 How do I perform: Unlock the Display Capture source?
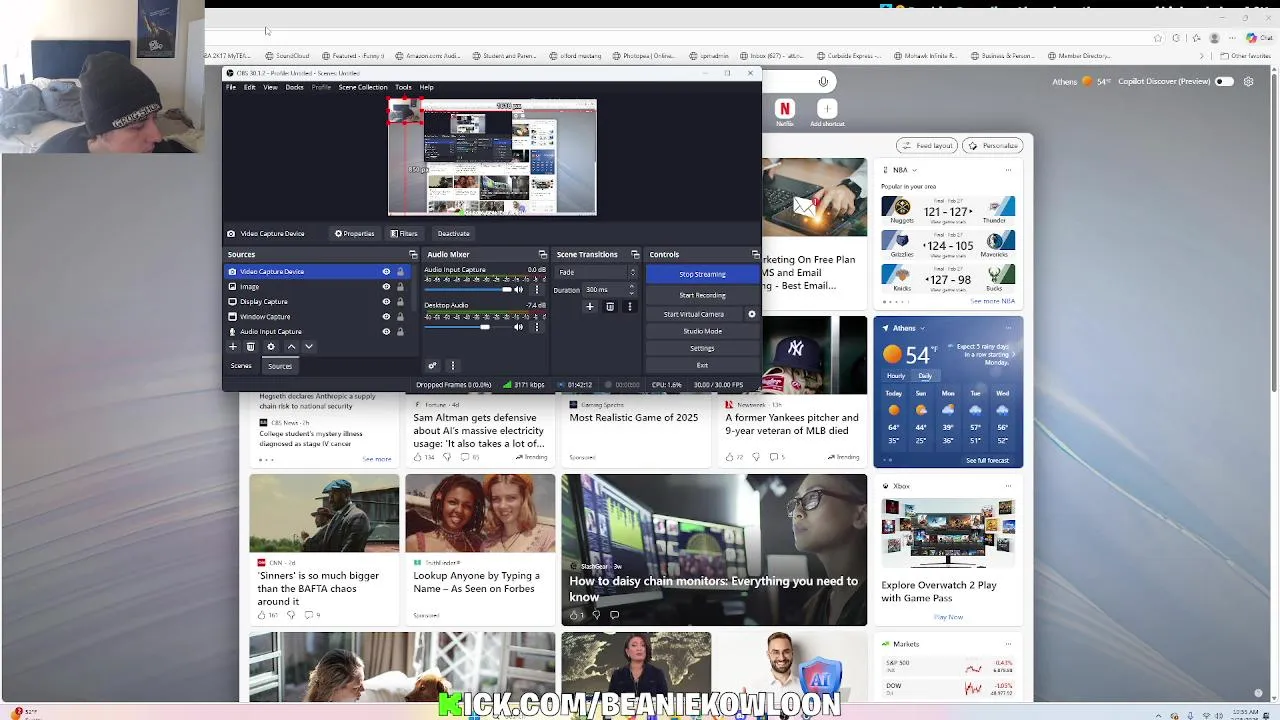tap(400, 302)
